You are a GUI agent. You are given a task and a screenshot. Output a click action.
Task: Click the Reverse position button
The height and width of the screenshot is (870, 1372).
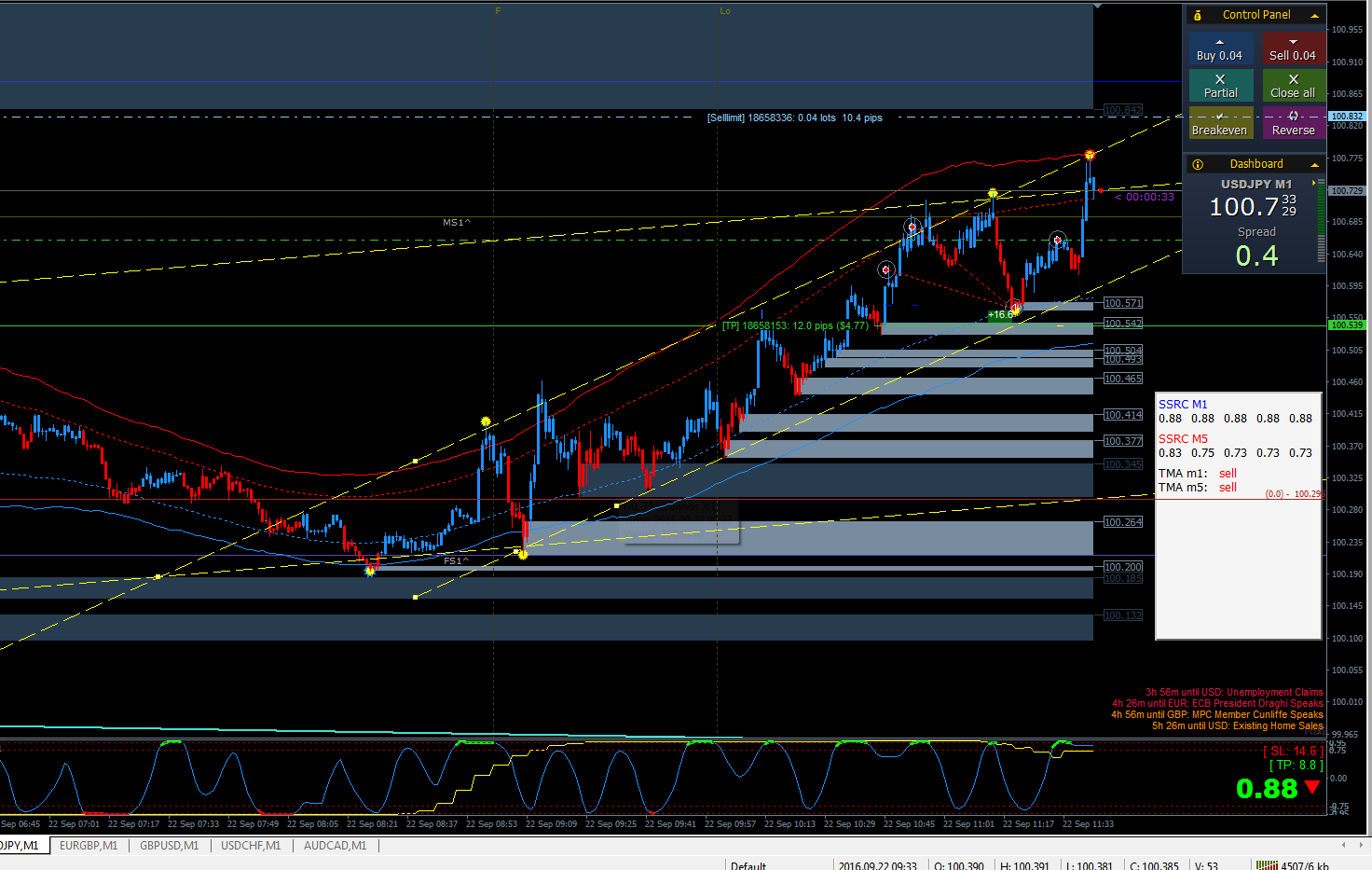(1294, 123)
